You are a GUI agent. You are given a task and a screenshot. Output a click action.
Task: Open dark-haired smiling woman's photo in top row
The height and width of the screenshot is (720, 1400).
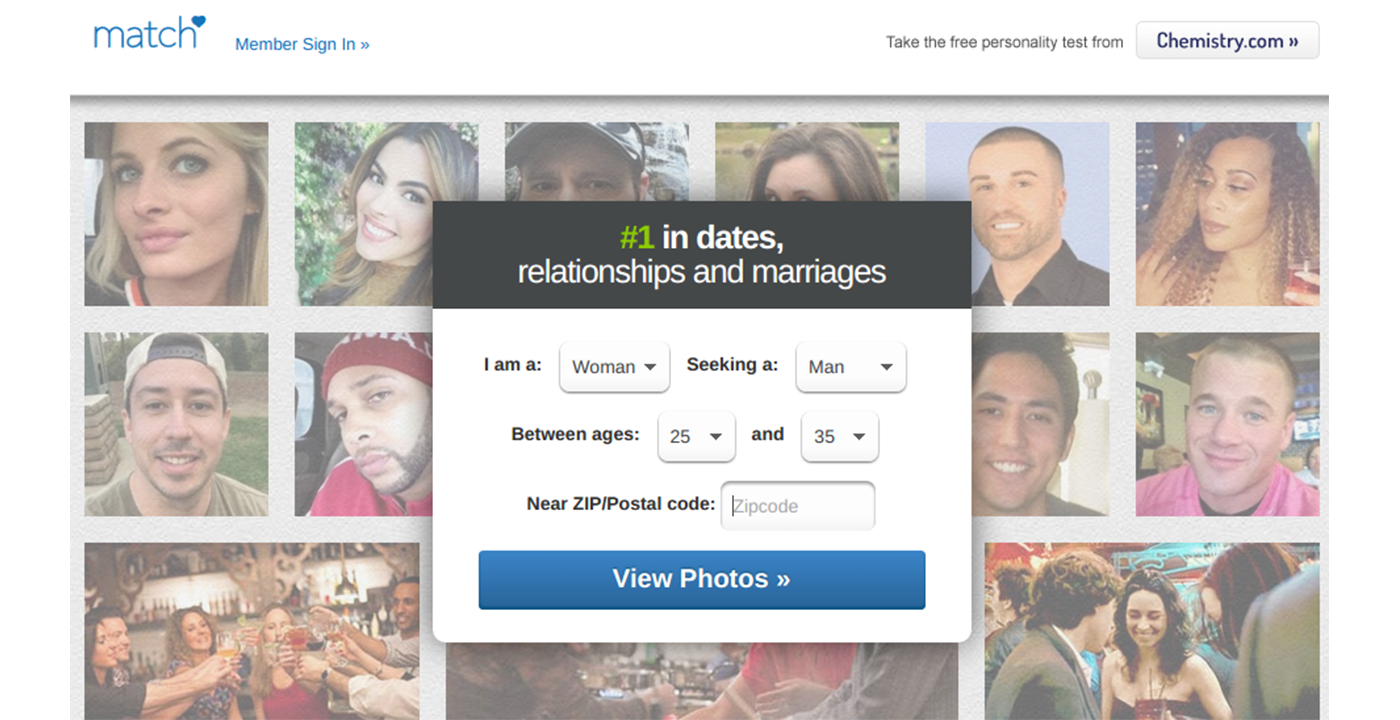point(386,214)
